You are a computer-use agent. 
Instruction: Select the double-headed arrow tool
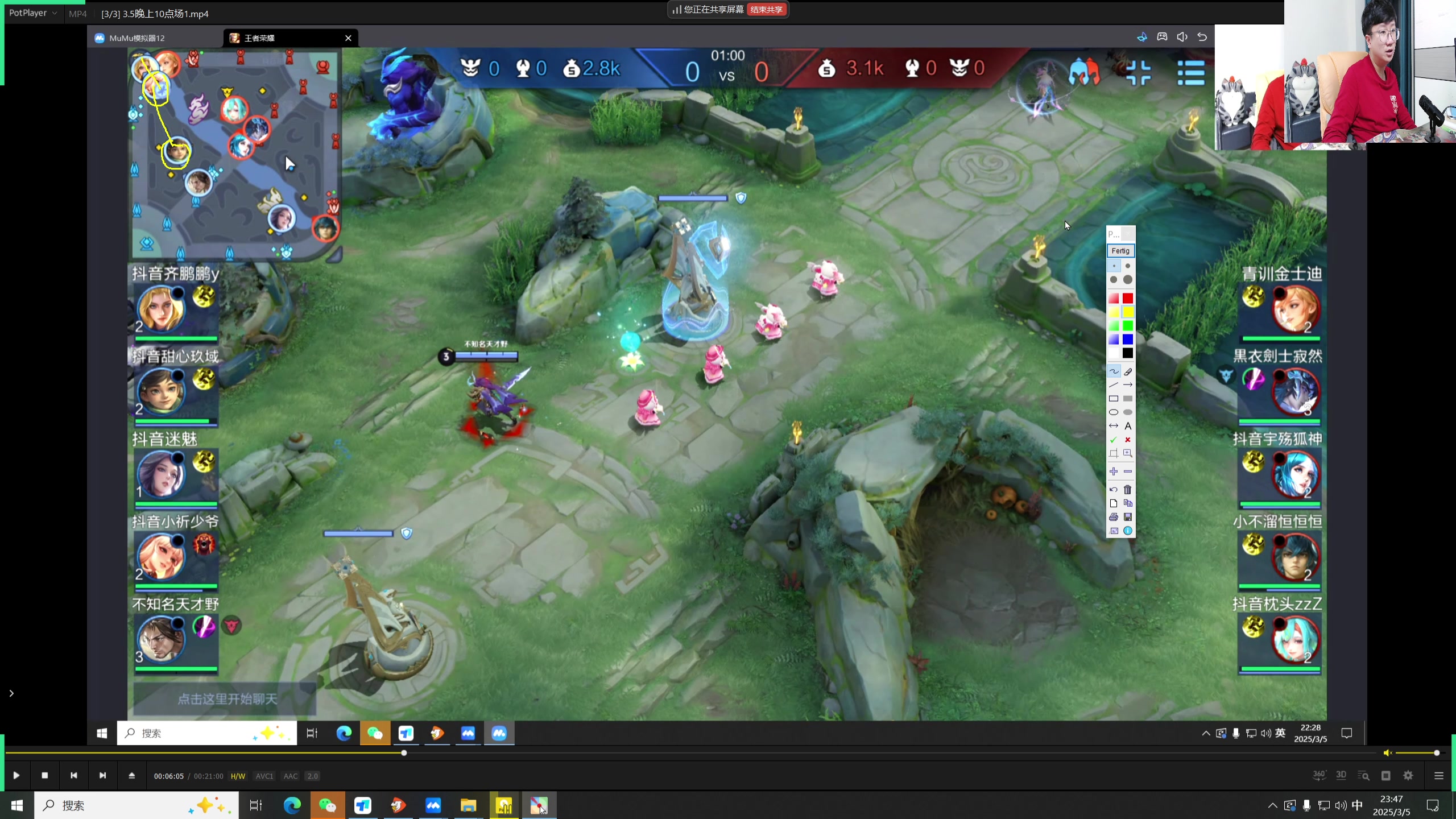(x=1114, y=426)
